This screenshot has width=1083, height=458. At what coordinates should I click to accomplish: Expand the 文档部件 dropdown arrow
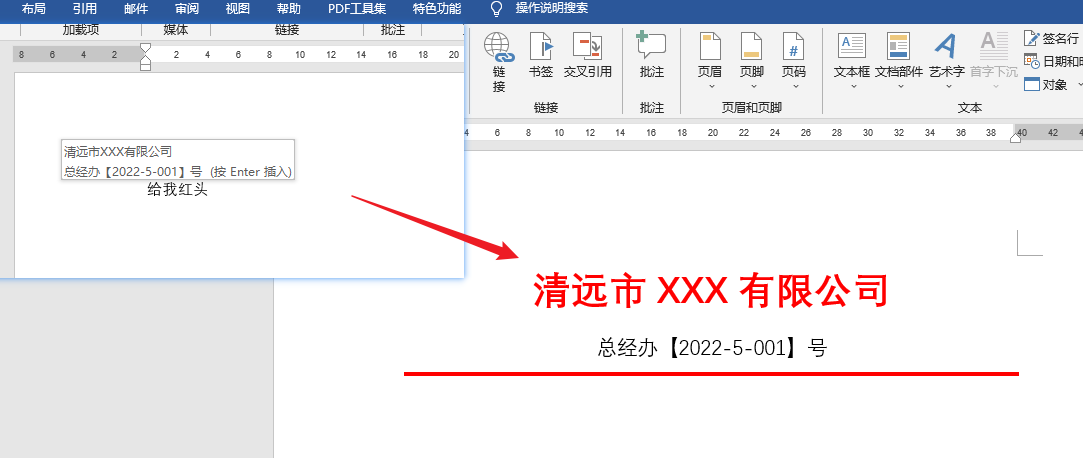click(901, 87)
